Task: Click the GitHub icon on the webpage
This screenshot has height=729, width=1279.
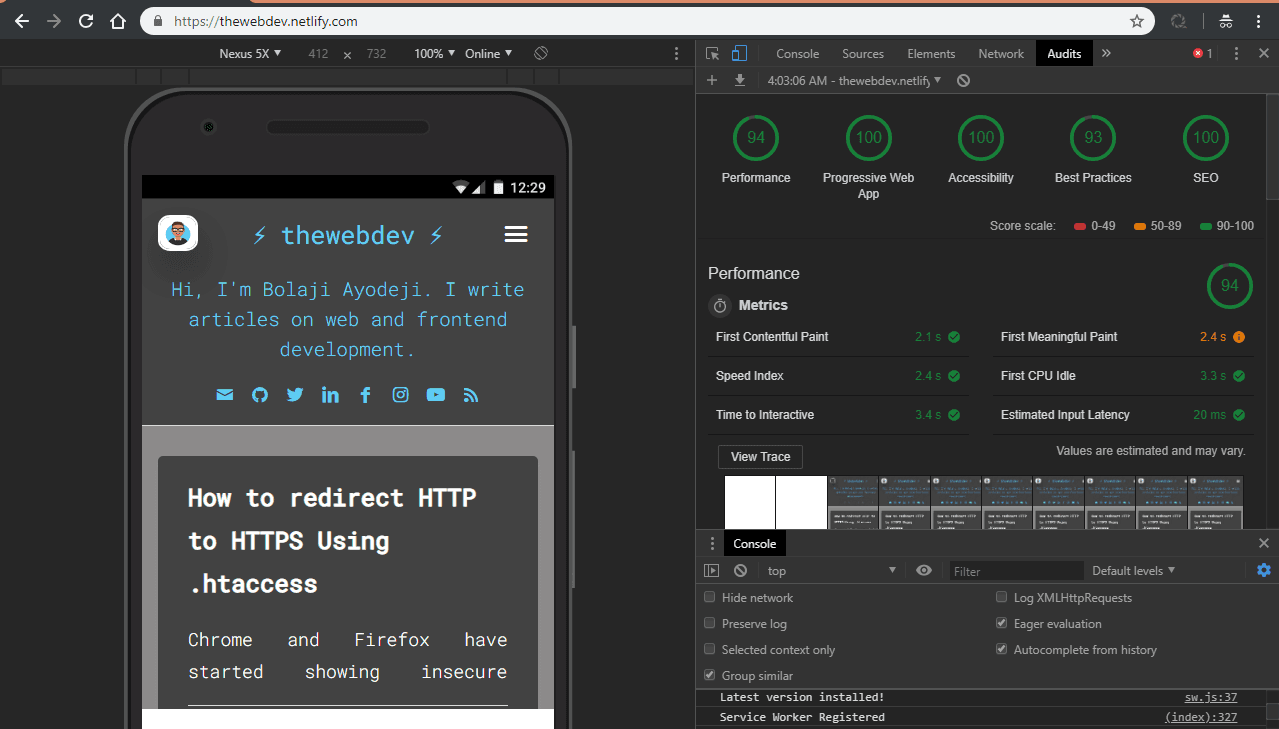Action: pyautogui.click(x=259, y=394)
